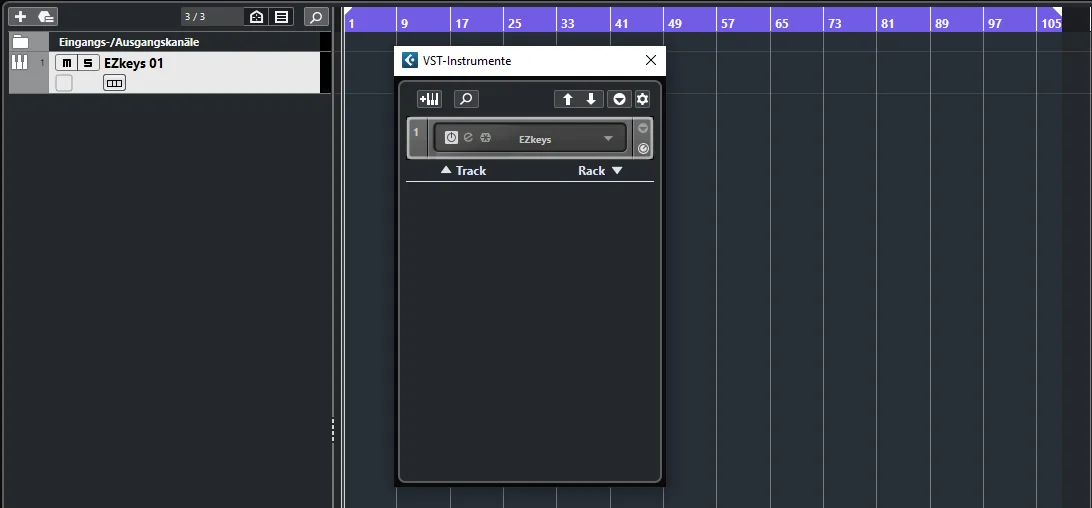
Task: Click the left locator marker at bar 1
Action: [348, 11]
